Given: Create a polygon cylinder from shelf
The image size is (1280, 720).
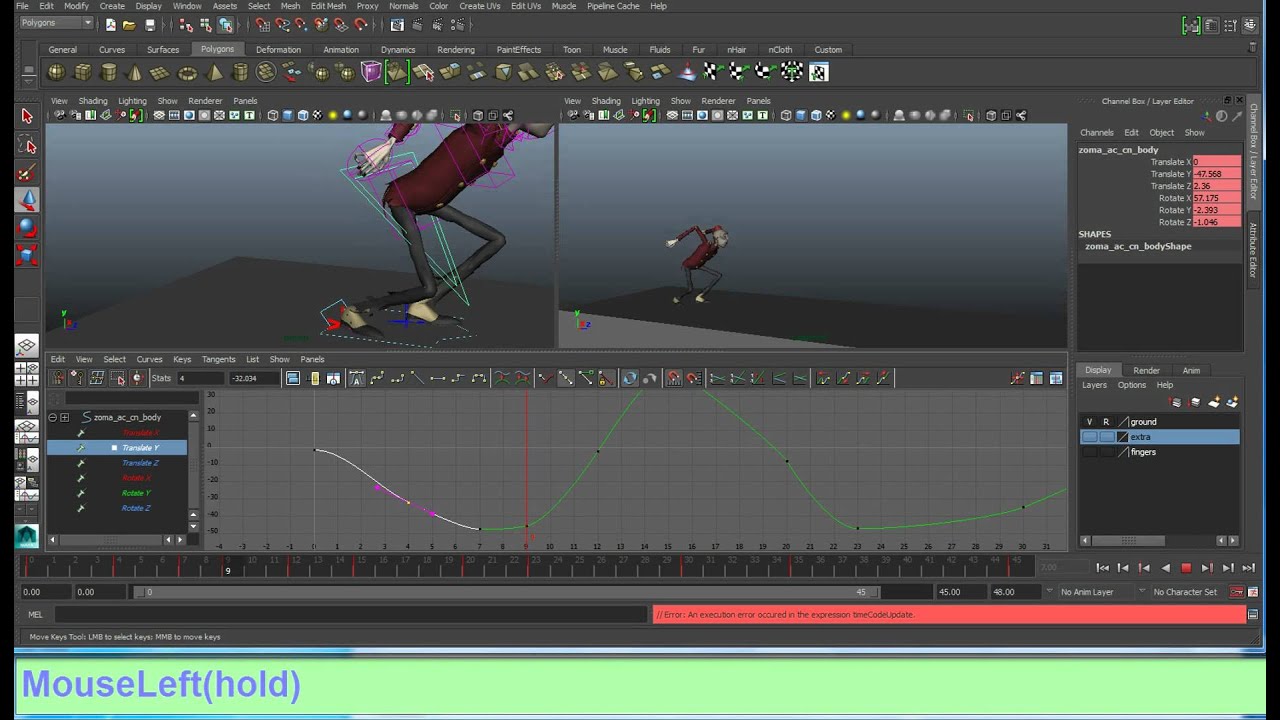Looking at the screenshot, I should click(x=109, y=72).
